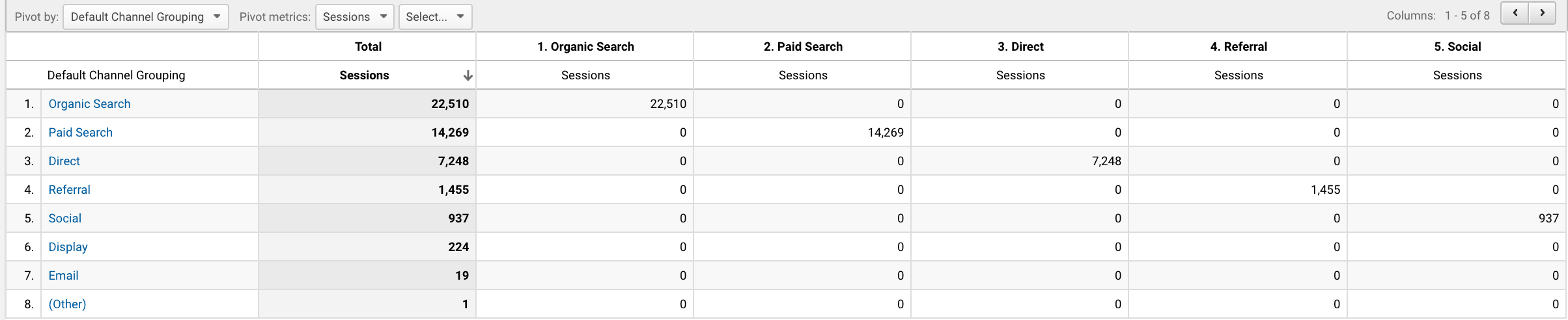The image size is (1568, 320).
Task: Click the Default Channel Grouping column header
Action: pyautogui.click(x=116, y=75)
